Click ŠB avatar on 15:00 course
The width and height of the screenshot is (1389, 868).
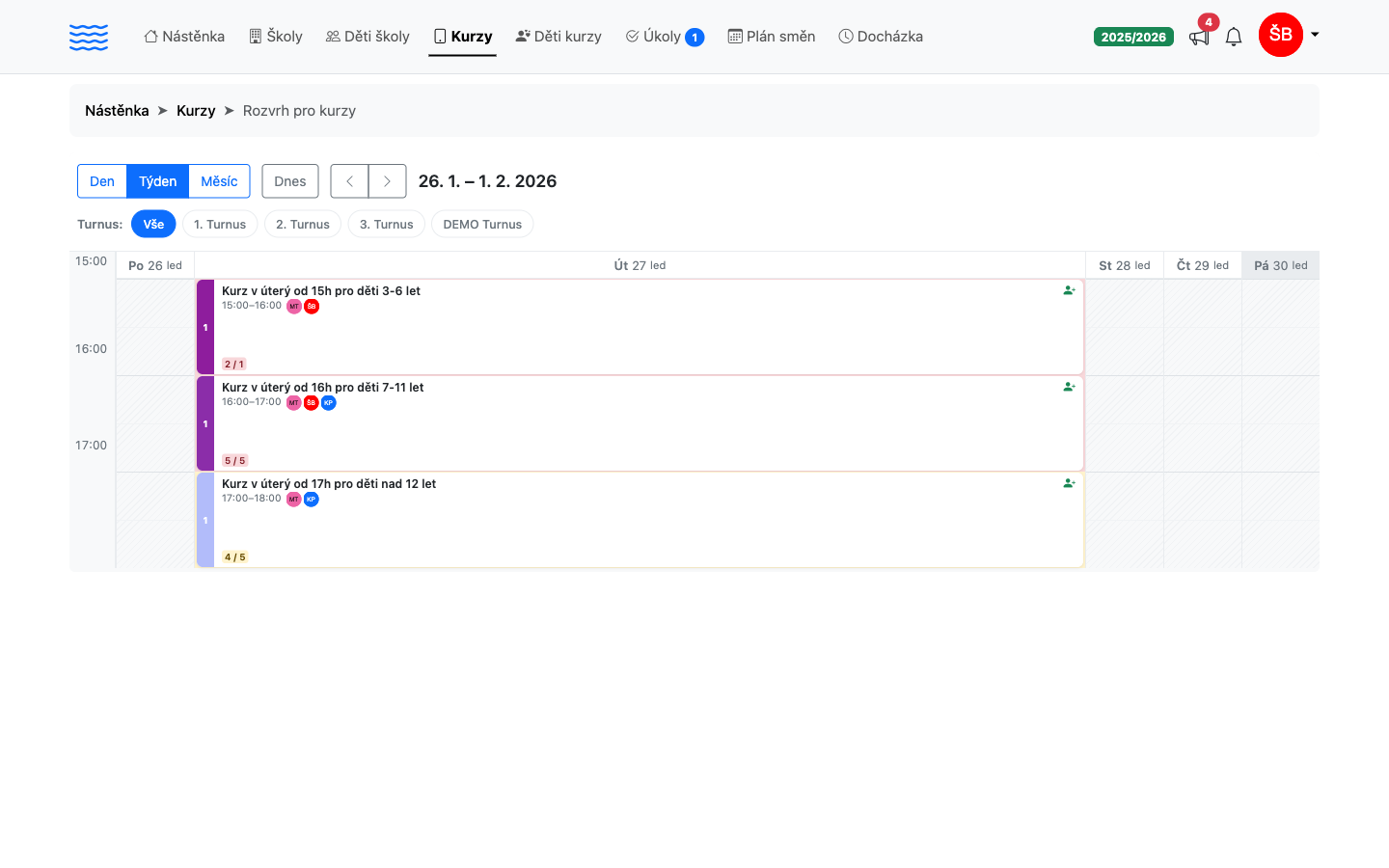(312, 307)
